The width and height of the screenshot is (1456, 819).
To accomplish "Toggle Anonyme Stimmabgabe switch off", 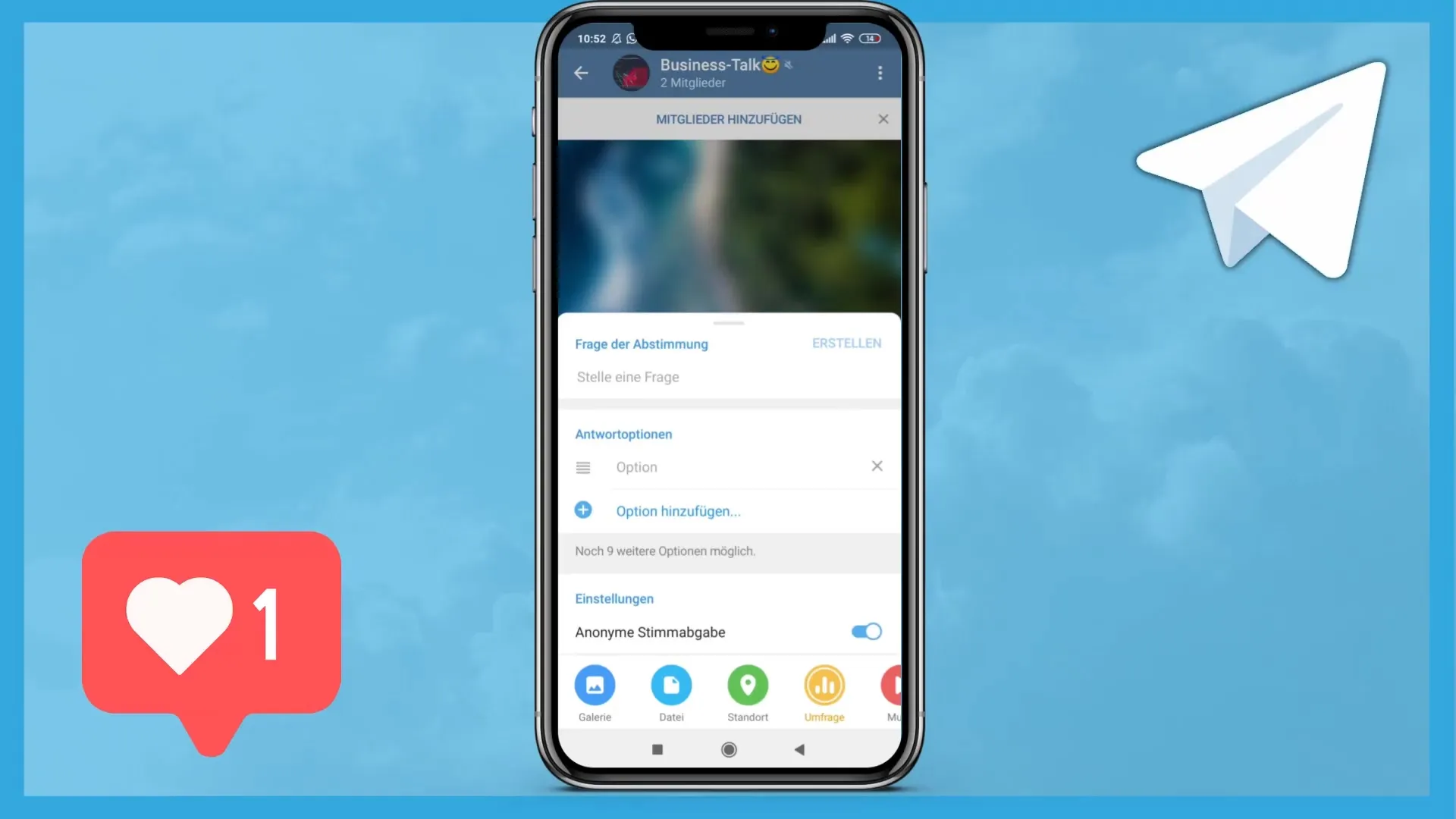I will point(866,631).
